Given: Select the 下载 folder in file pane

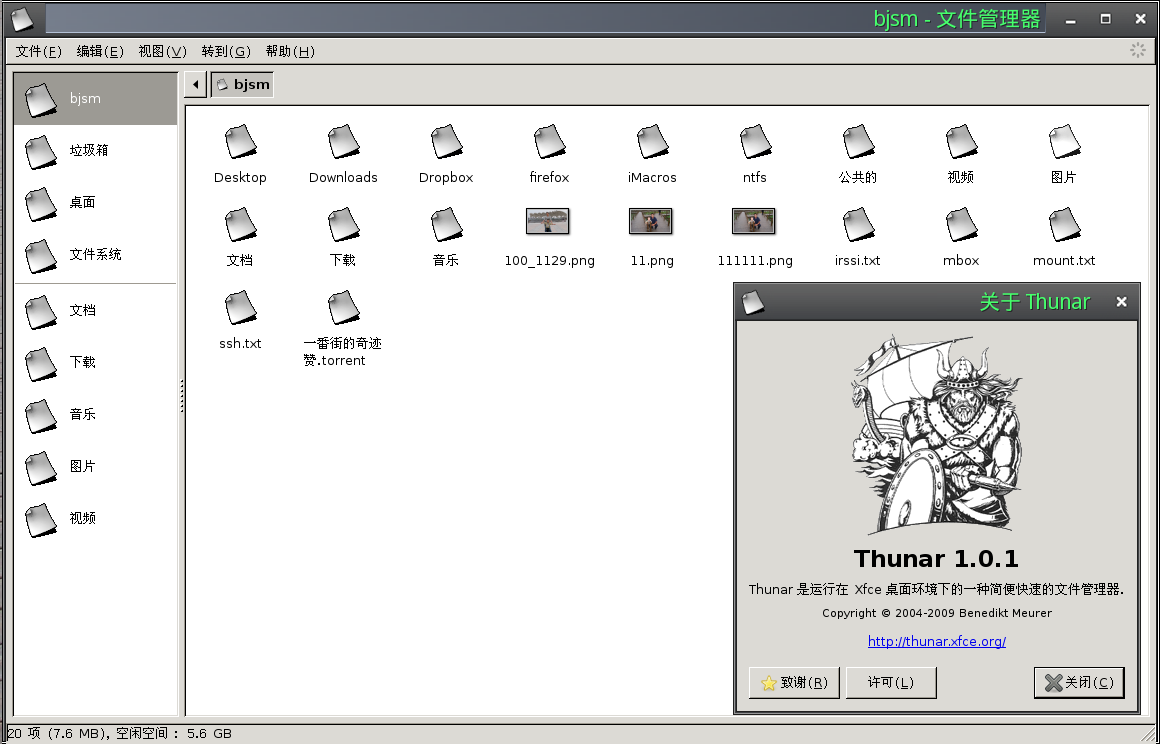Looking at the screenshot, I should pos(343,224).
